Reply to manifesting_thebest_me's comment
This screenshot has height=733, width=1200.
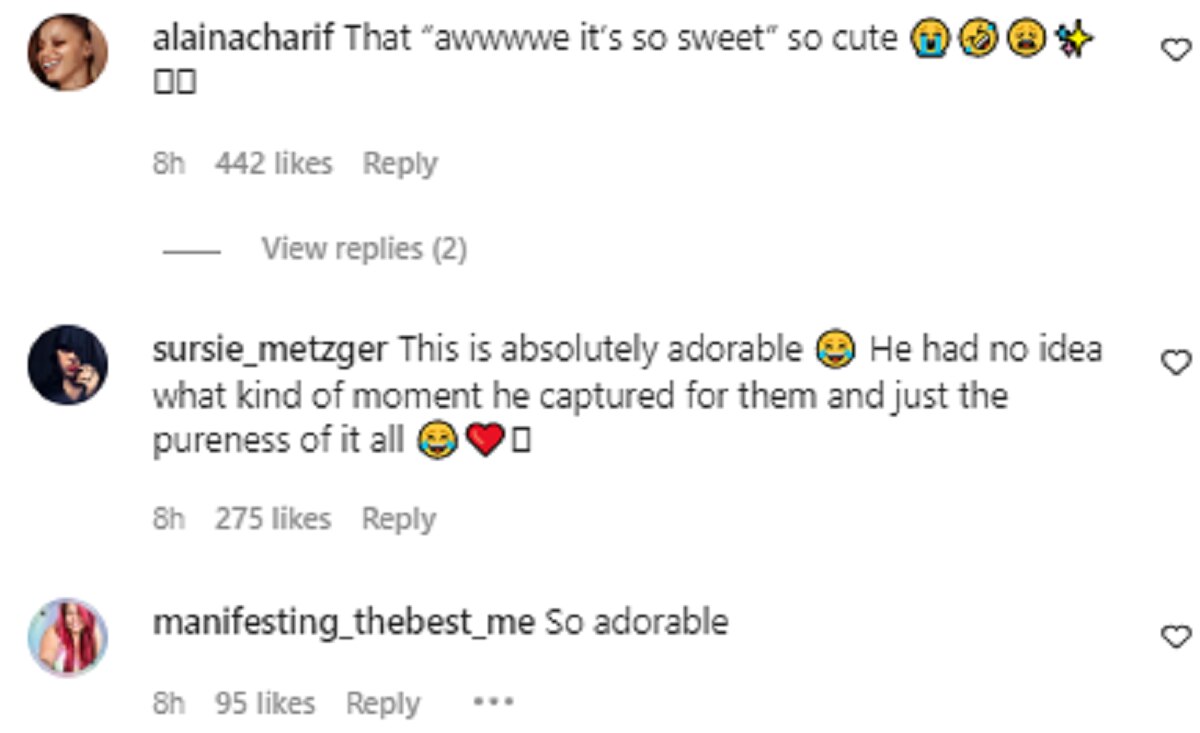coord(383,703)
